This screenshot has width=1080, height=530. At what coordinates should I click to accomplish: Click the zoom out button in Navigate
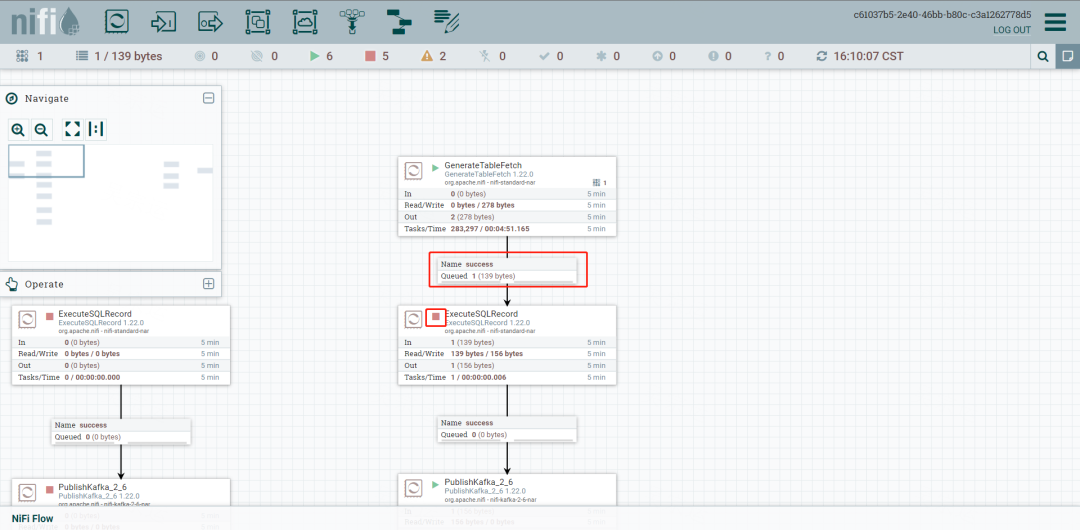(x=41, y=130)
